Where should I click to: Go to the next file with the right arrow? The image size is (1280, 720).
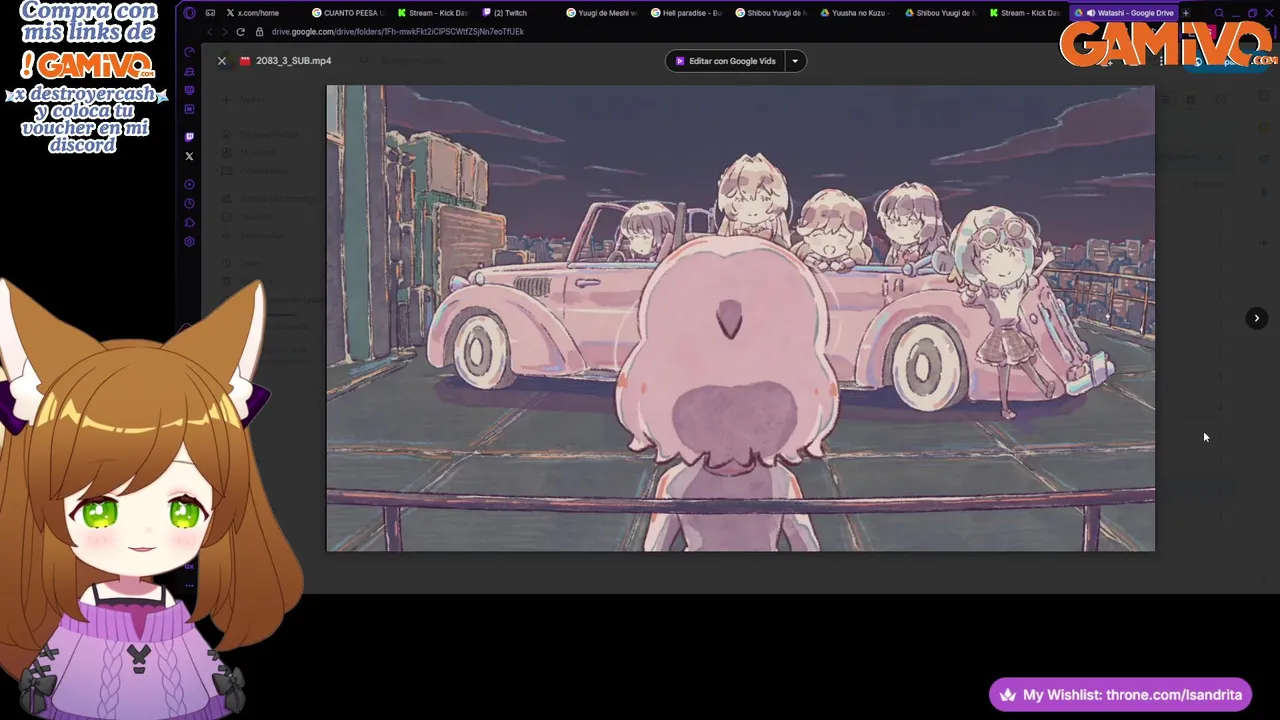pos(1256,318)
